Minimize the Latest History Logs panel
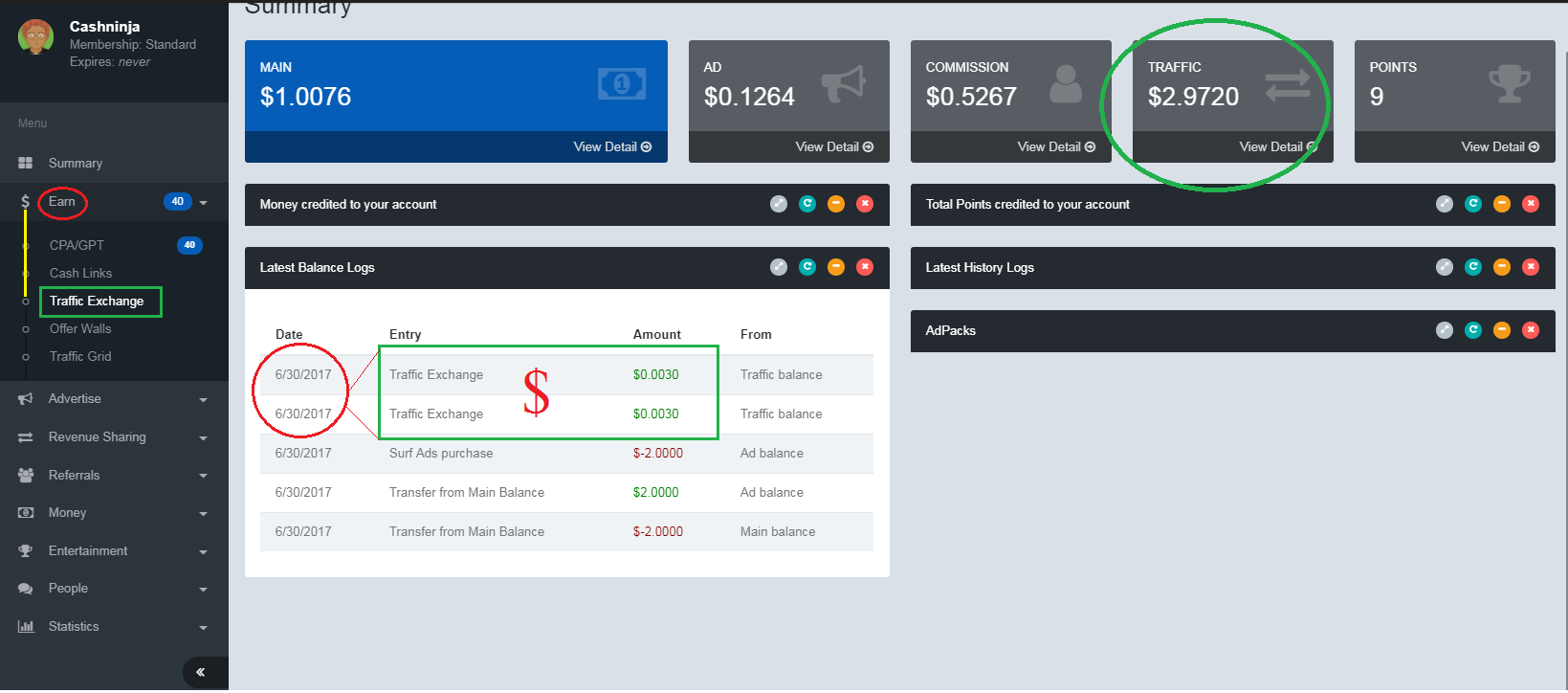The height and width of the screenshot is (693, 1568). pos(1502,267)
